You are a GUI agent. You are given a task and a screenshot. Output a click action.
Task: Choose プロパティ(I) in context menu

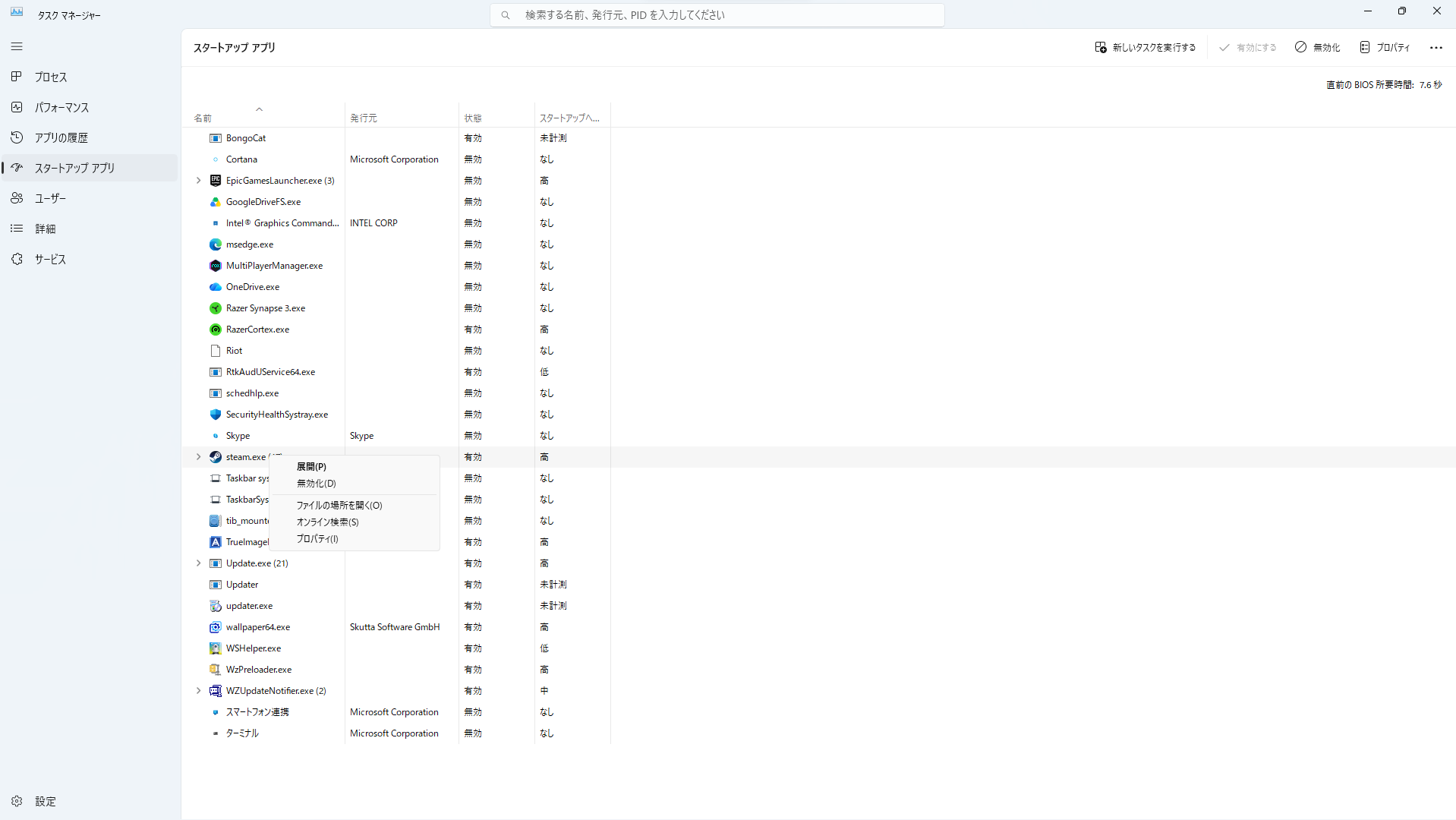coord(355,539)
